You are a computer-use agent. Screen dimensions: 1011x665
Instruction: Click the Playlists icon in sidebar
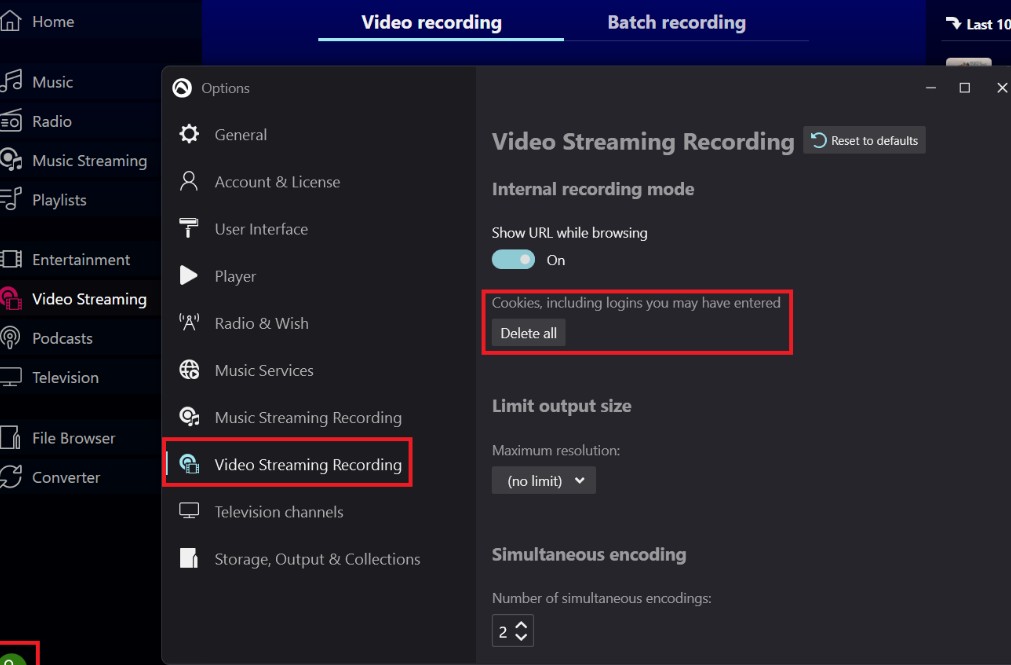[x=11, y=199]
